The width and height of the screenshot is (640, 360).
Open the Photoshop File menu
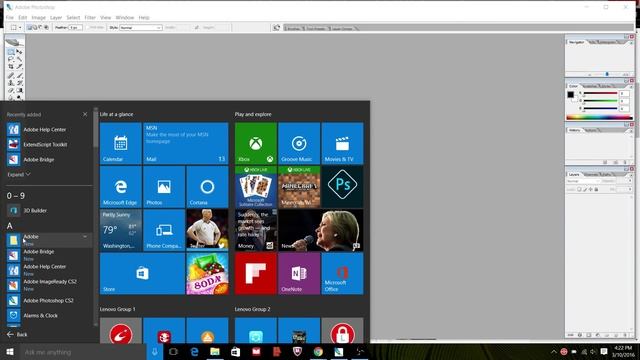tap(10, 18)
